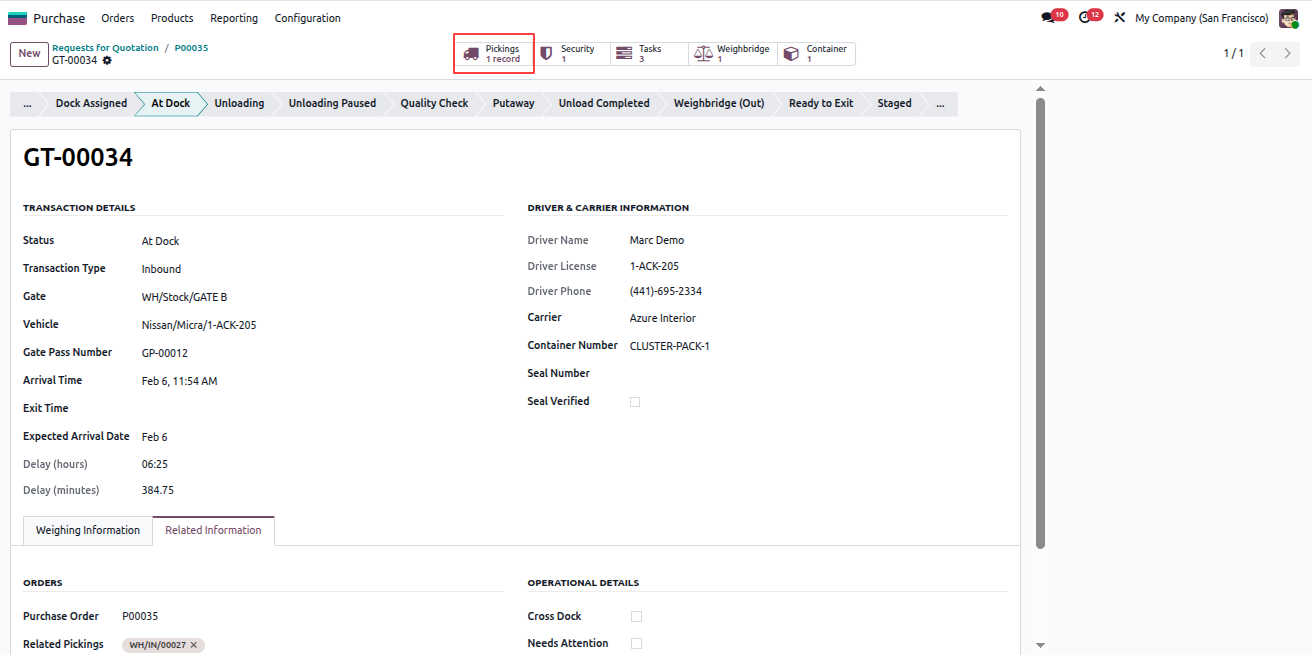Toggle the Seal Verified checkbox
The width and height of the screenshot is (1312, 655).
pyautogui.click(x=635, y=402)
